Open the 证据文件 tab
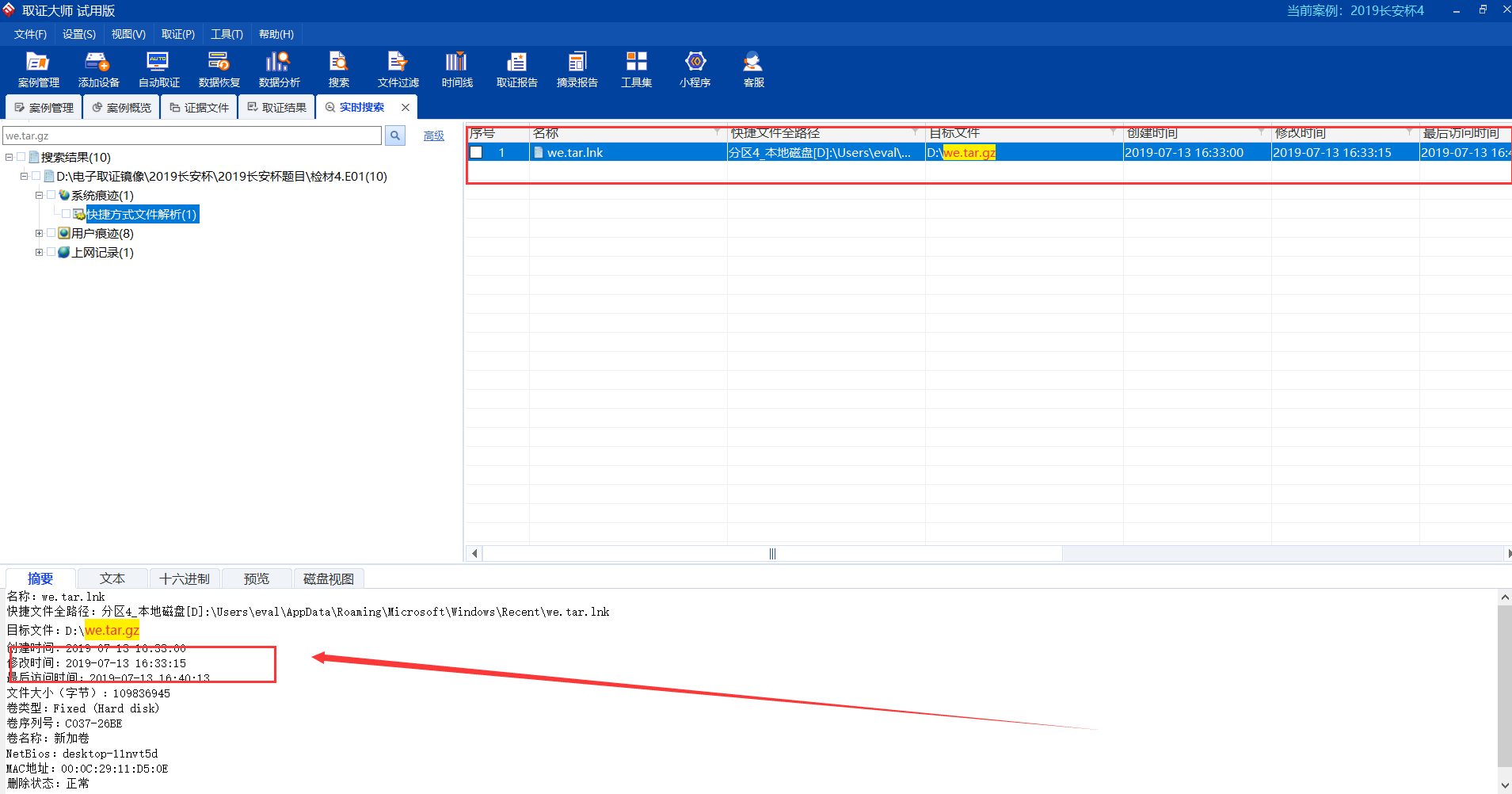This screenshot has height=794, width=1512. point(199,107)
